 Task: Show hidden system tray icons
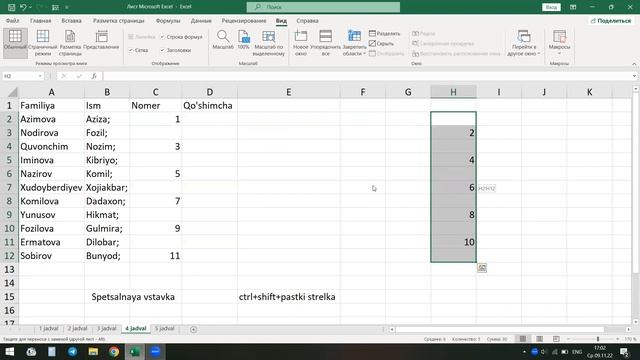click(x=524, y=351)
